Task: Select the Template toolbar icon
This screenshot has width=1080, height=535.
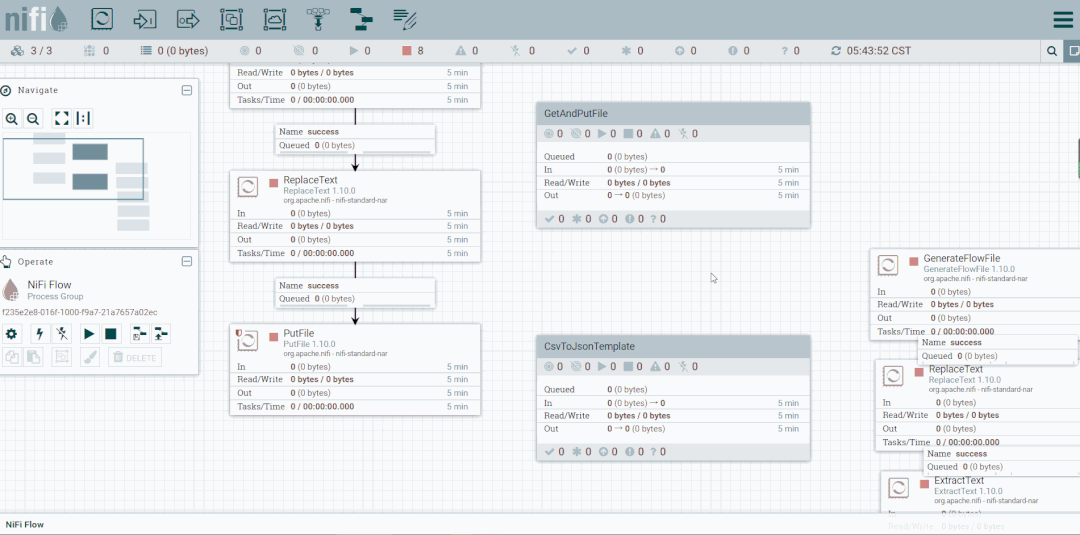Action: pyautogui.click(x=360, y=19)
